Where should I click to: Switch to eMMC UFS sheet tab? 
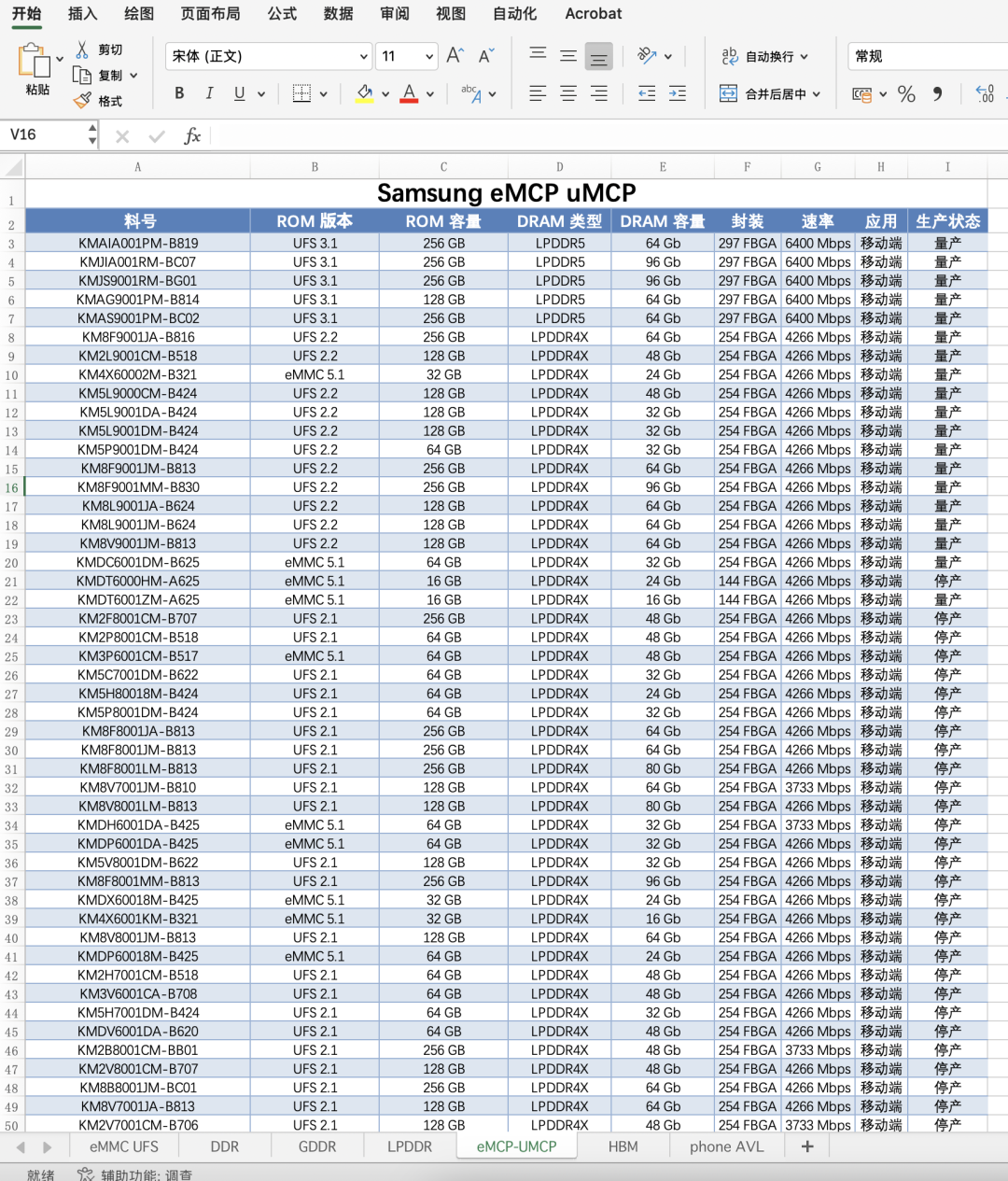coord(124,1146)
